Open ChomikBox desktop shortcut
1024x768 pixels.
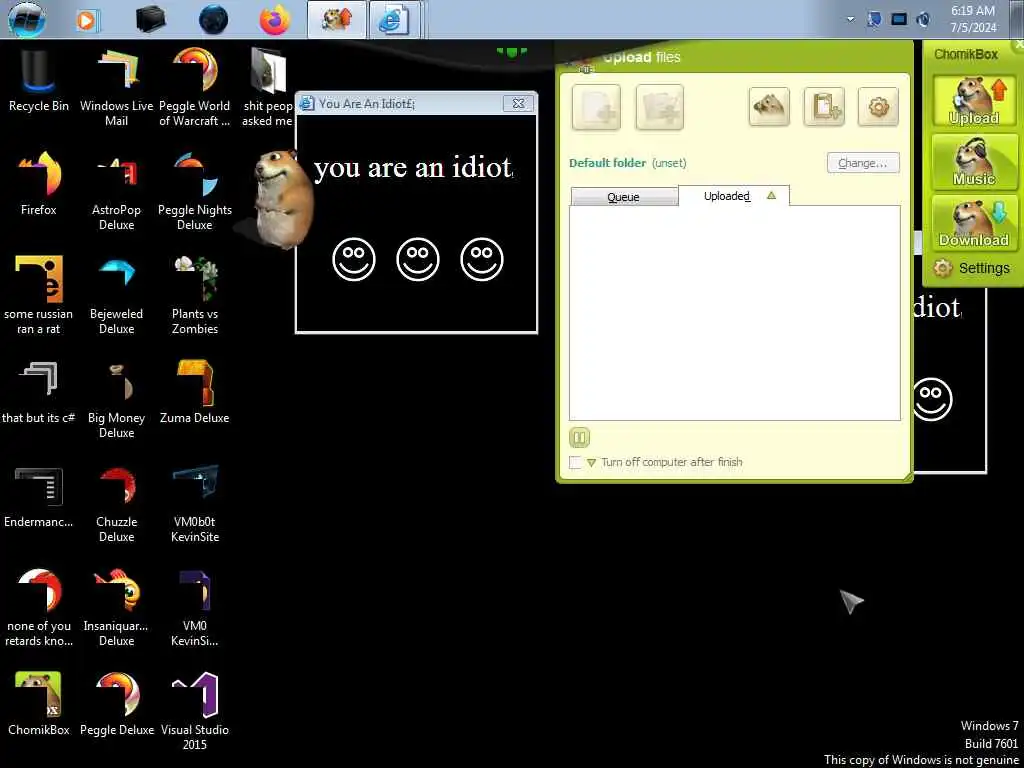coord(39,704)
